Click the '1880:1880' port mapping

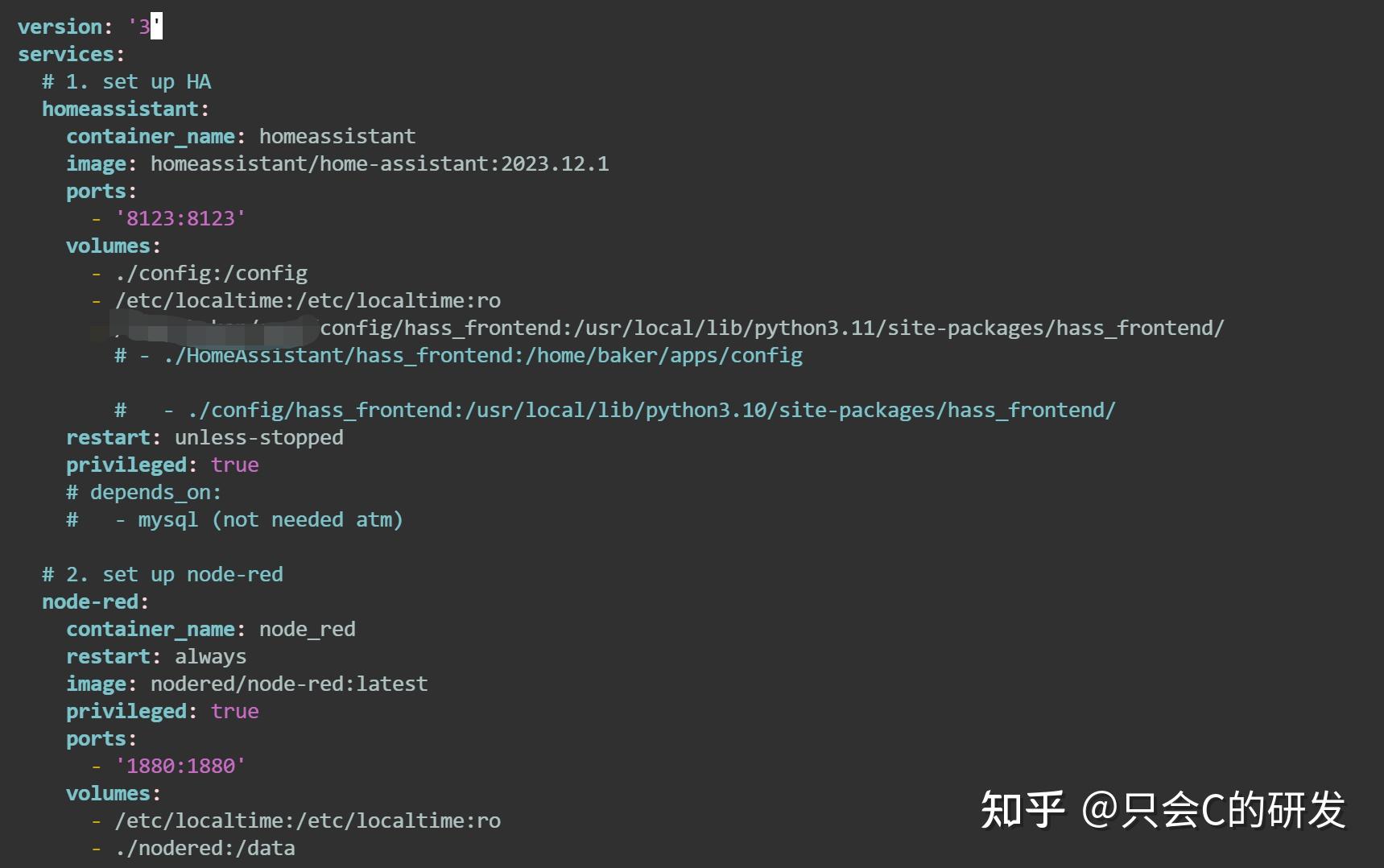pyautogui.click(x=180, y=766)
